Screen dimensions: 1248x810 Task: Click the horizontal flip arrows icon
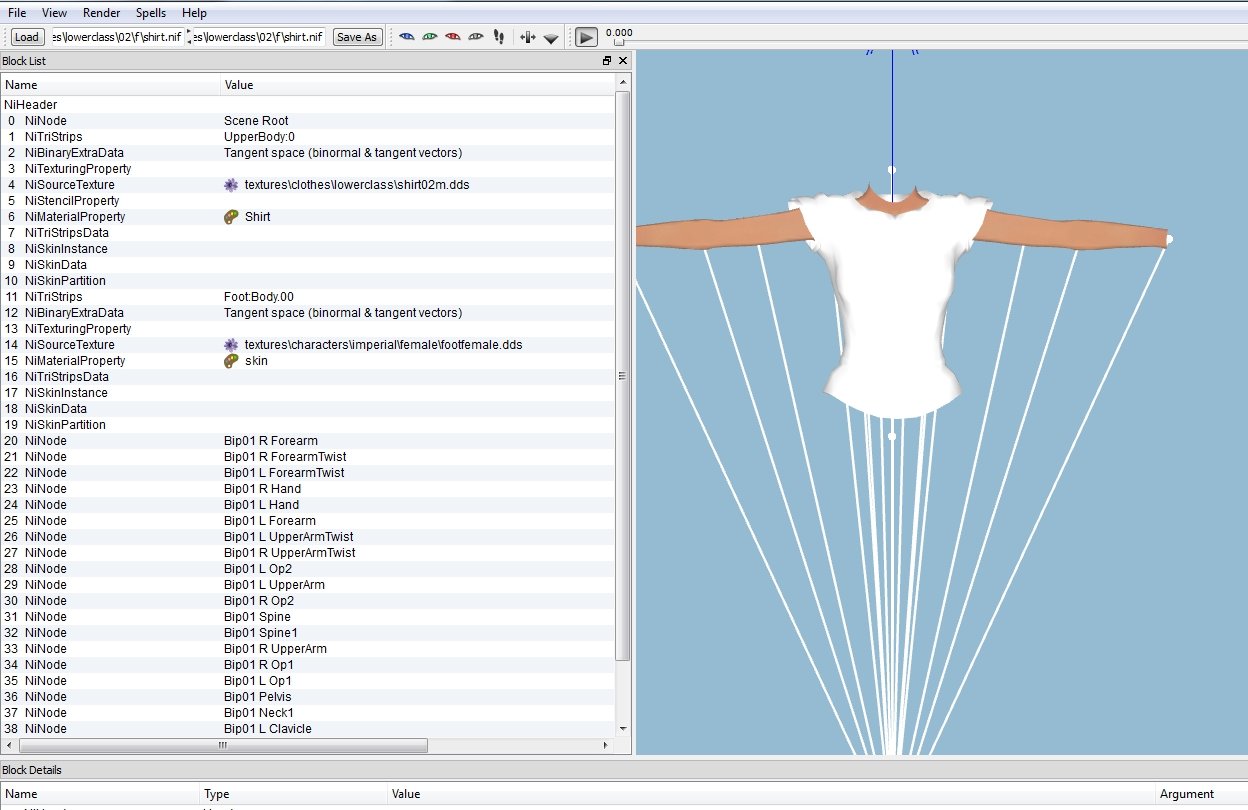[528, 37]
